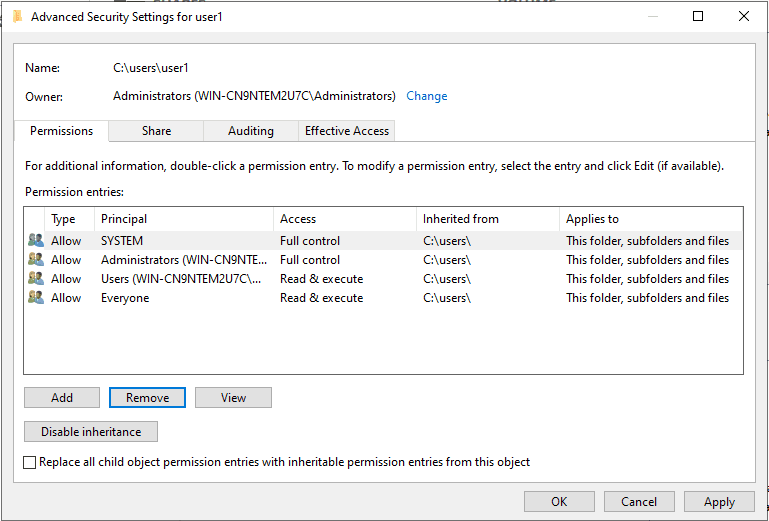
Task: Click the Everyone entry user-group icon
Action: (x=36, y=297)
